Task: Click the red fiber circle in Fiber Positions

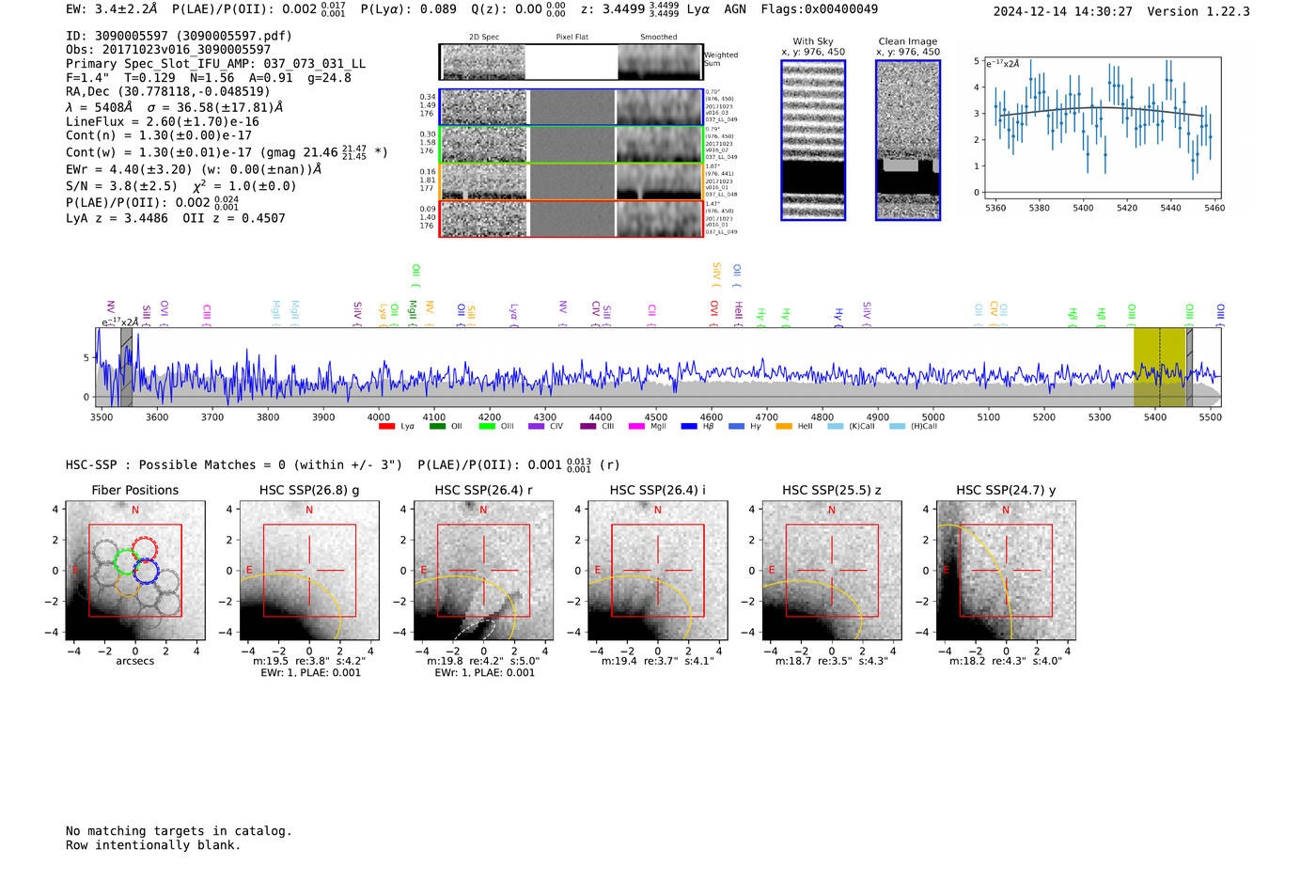Action: (144, 549)
